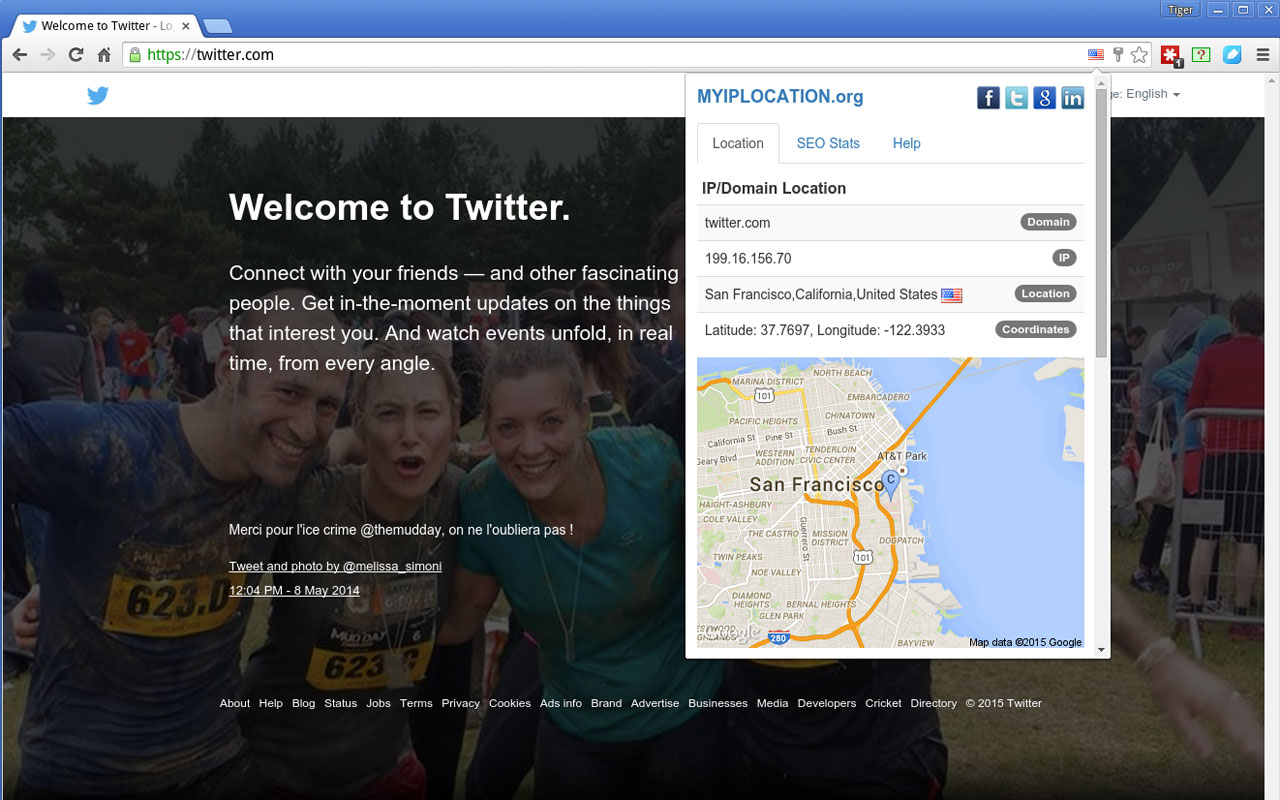
Task: Click the Privacy footer link
Action: coord(460,703)
